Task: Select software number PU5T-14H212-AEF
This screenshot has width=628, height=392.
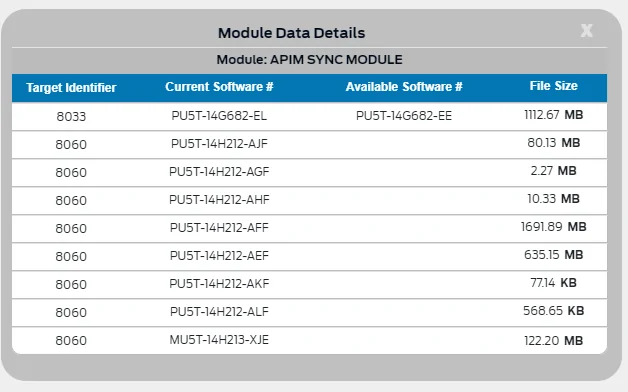Action: pos(219,256)
